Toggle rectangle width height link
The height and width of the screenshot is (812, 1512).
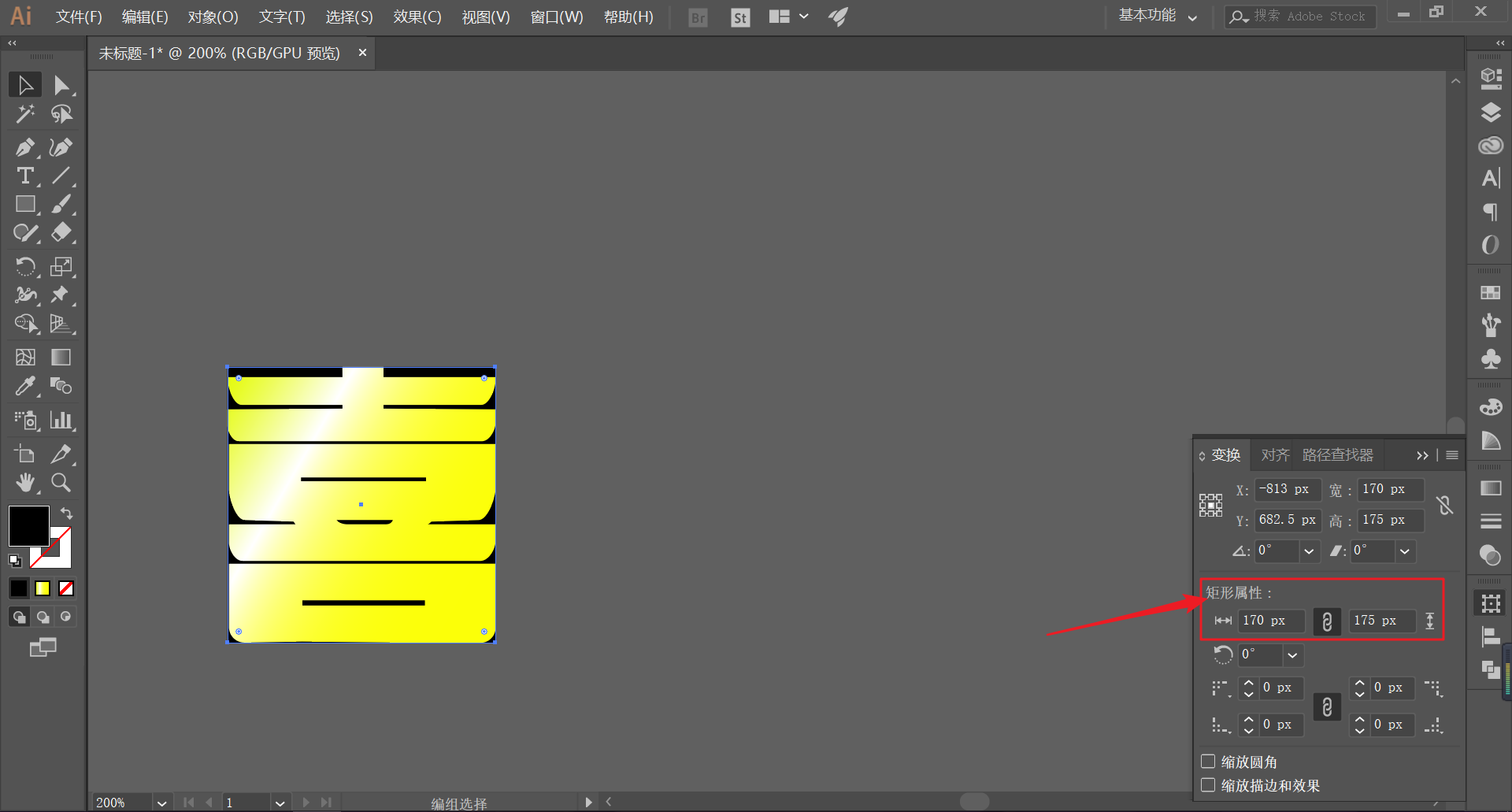[1327, 621]
